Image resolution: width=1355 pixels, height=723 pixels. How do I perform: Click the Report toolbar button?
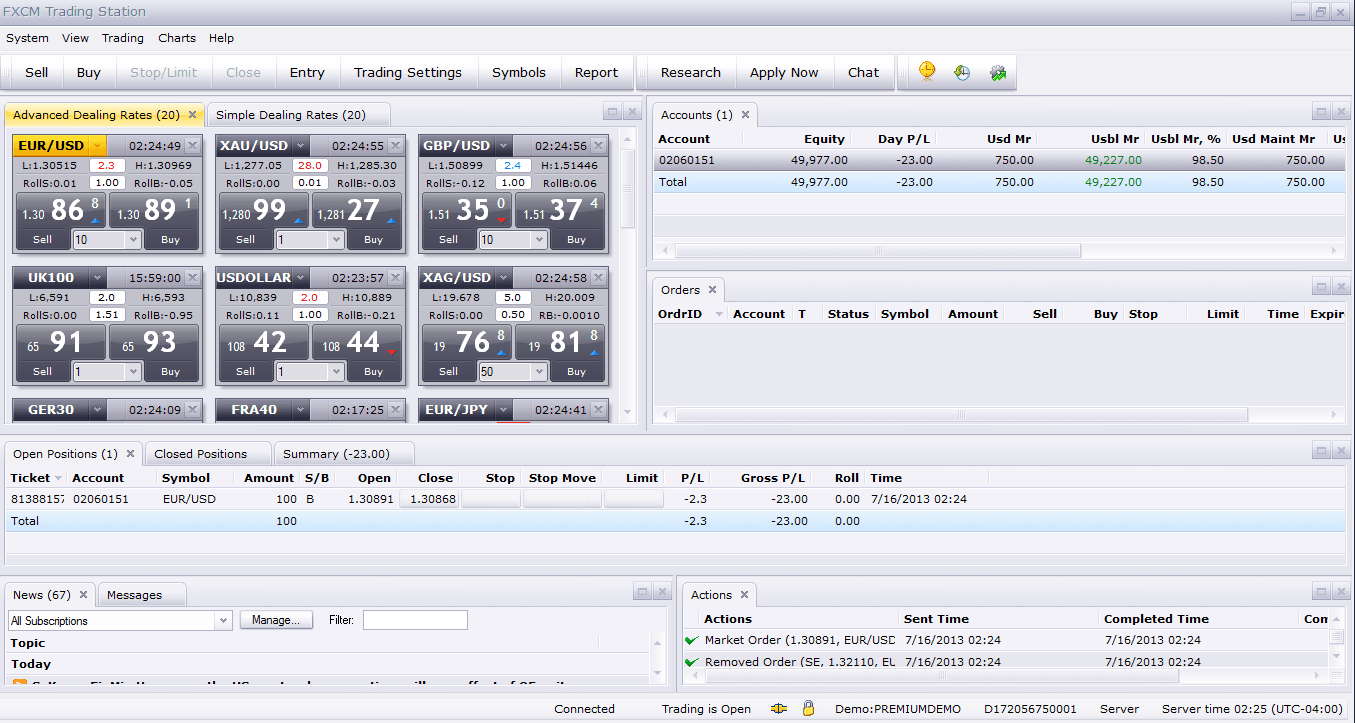point(596,72)
